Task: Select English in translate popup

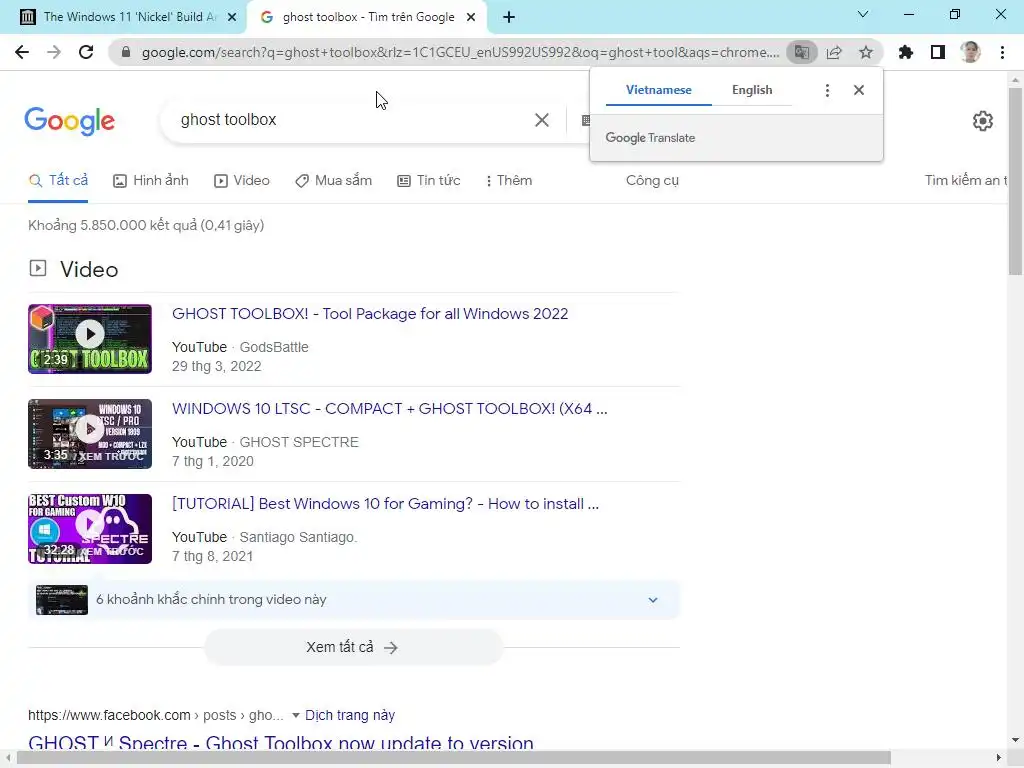Action: pos(752,90)
